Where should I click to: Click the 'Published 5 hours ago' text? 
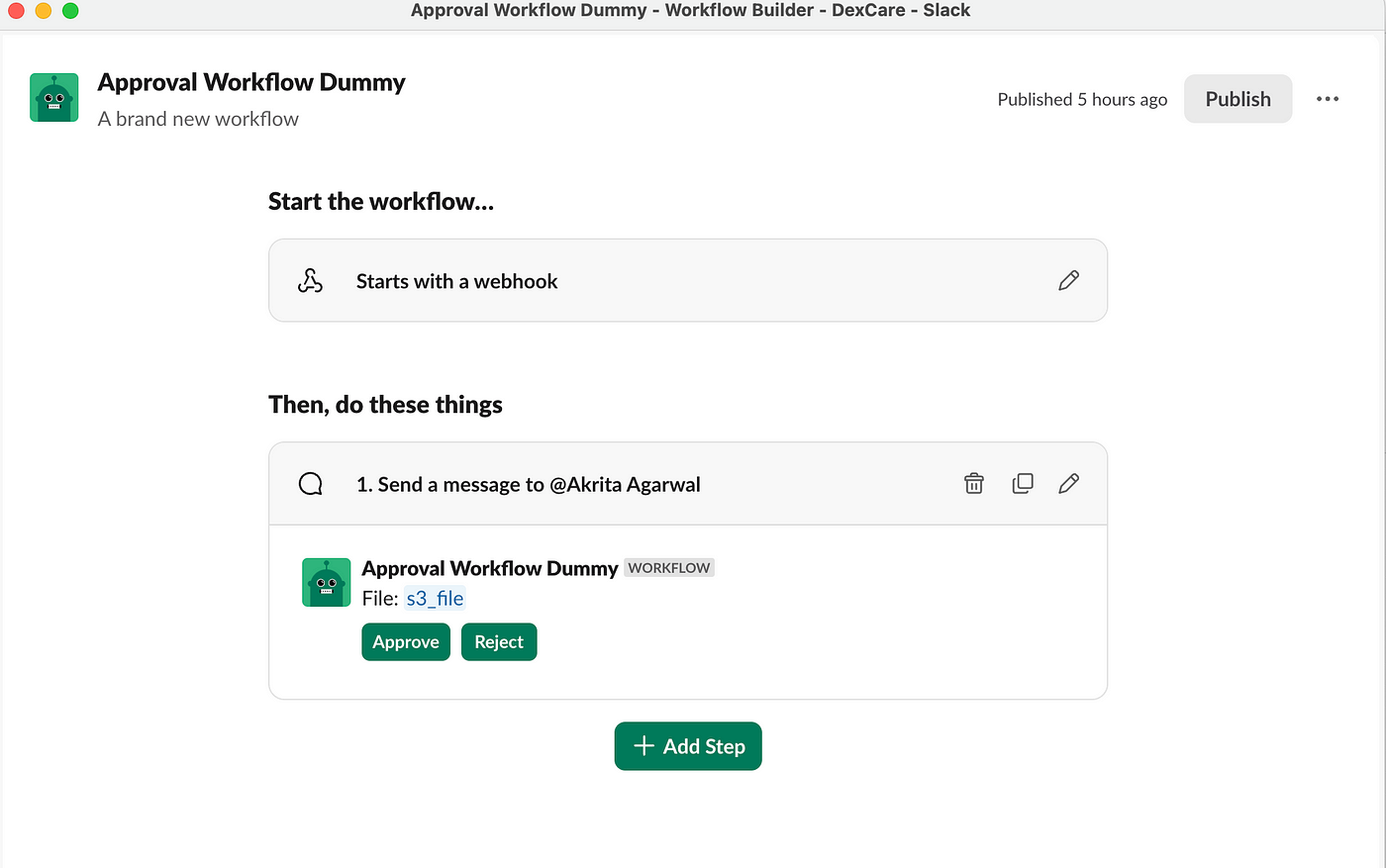coord(1082,99)
